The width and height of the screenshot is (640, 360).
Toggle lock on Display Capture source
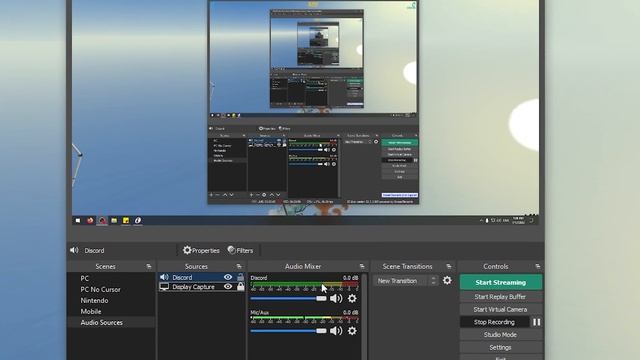pyautogui.click(x=240, y=287)
